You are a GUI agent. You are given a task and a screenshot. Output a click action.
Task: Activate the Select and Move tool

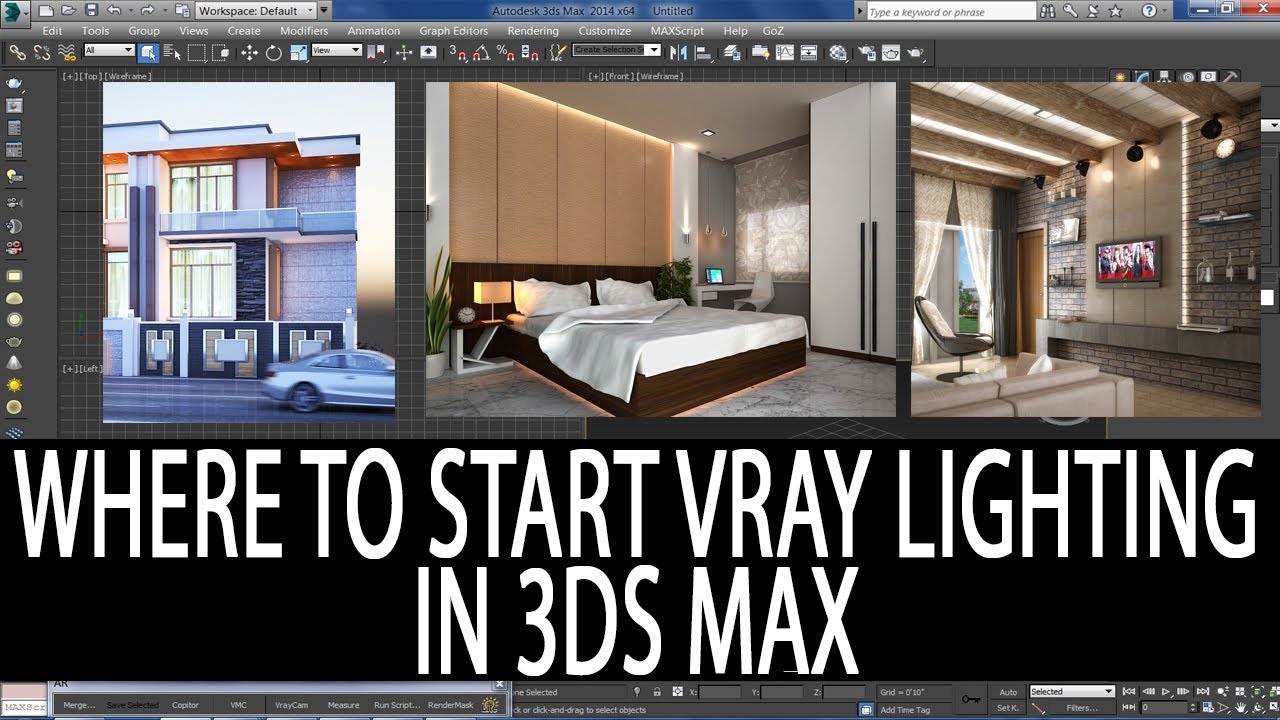(x=249, y=52)
